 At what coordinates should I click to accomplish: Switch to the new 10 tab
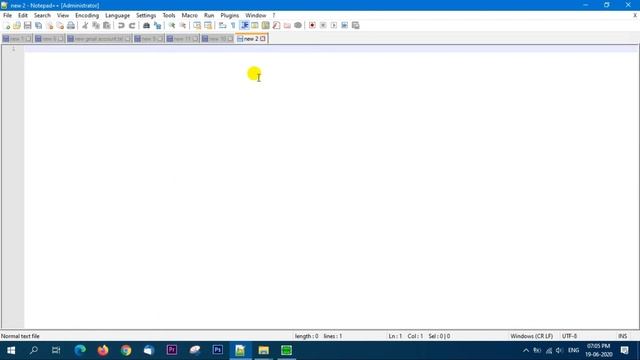click(218, 38)
